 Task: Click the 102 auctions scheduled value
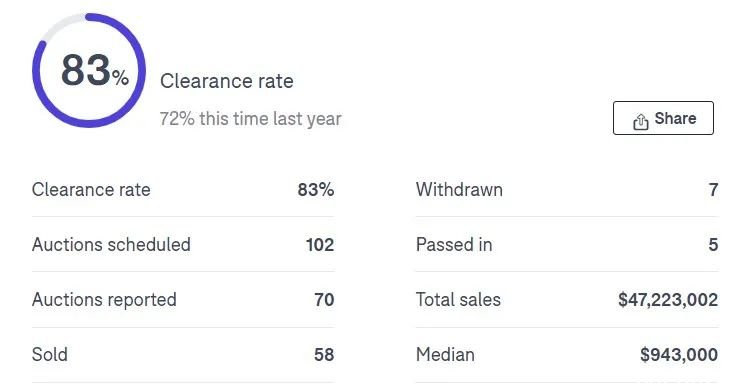(x=320, y=245)
